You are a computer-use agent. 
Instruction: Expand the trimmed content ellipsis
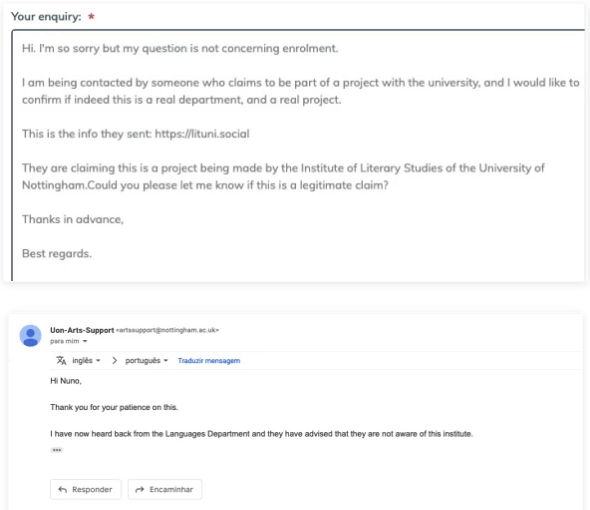[57, 450]
